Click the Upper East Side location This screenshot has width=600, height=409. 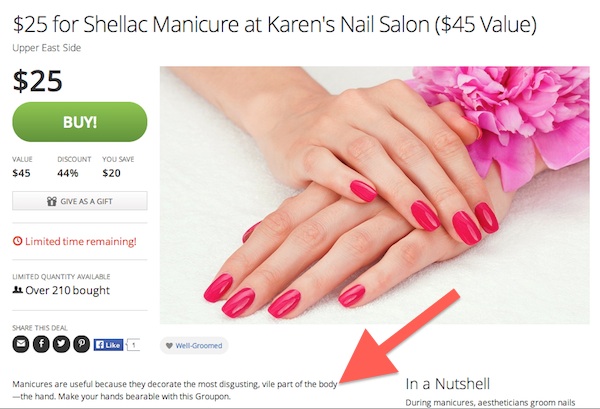pos(47,48)
